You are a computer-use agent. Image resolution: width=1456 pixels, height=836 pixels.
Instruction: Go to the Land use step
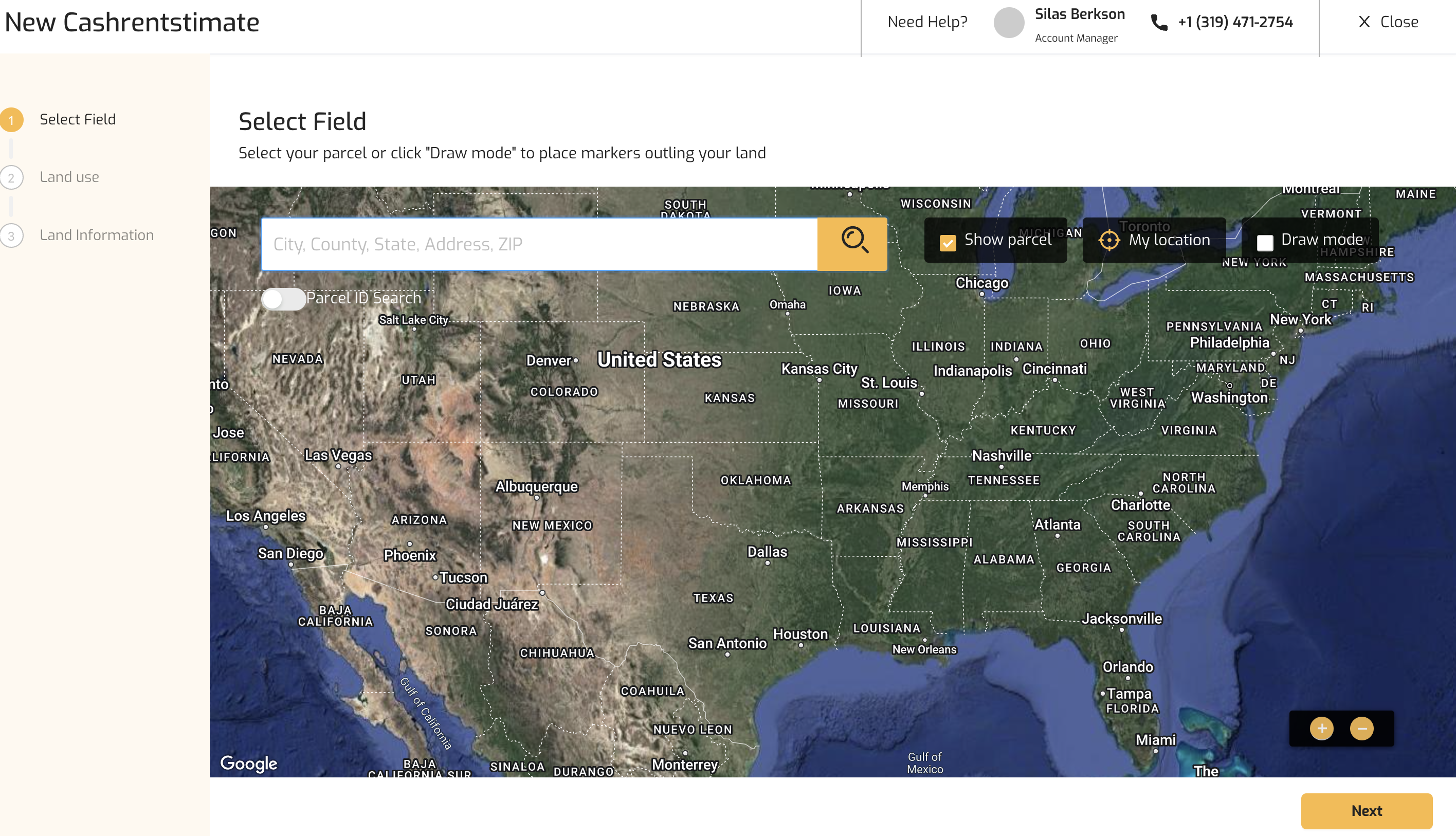pyautogui.click(x=69, y=177)
